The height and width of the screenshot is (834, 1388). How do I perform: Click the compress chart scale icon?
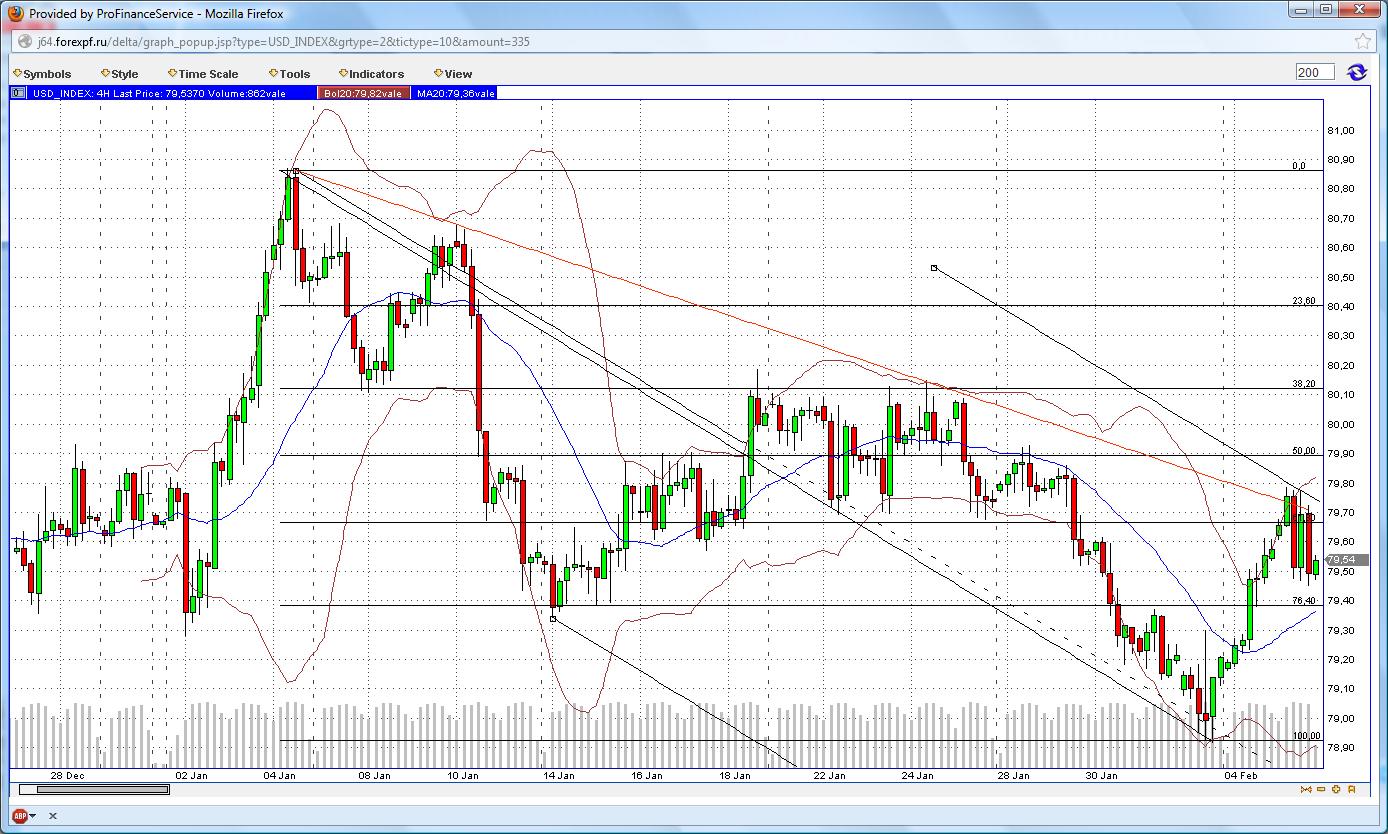[1306, 789]
